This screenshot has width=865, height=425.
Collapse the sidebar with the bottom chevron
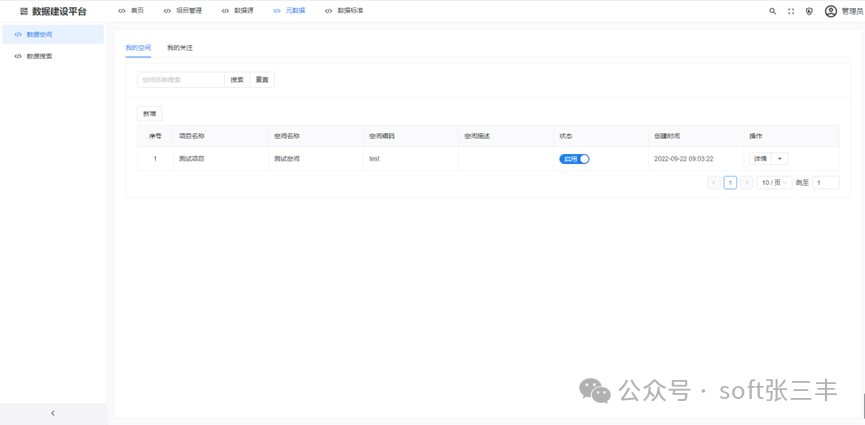[53, 413]
